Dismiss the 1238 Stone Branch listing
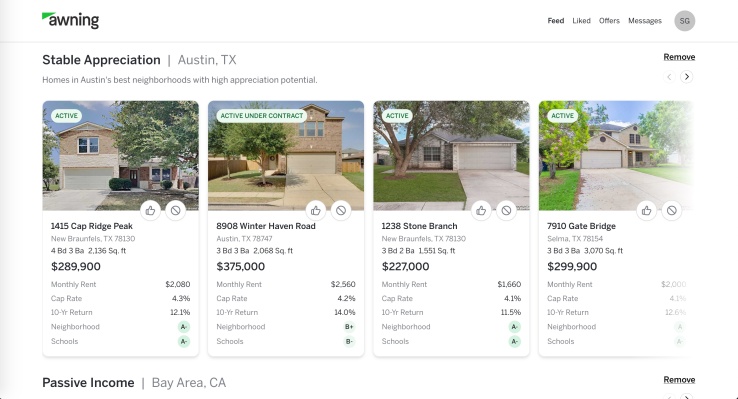Screen dimensions: 738x399 506,210
